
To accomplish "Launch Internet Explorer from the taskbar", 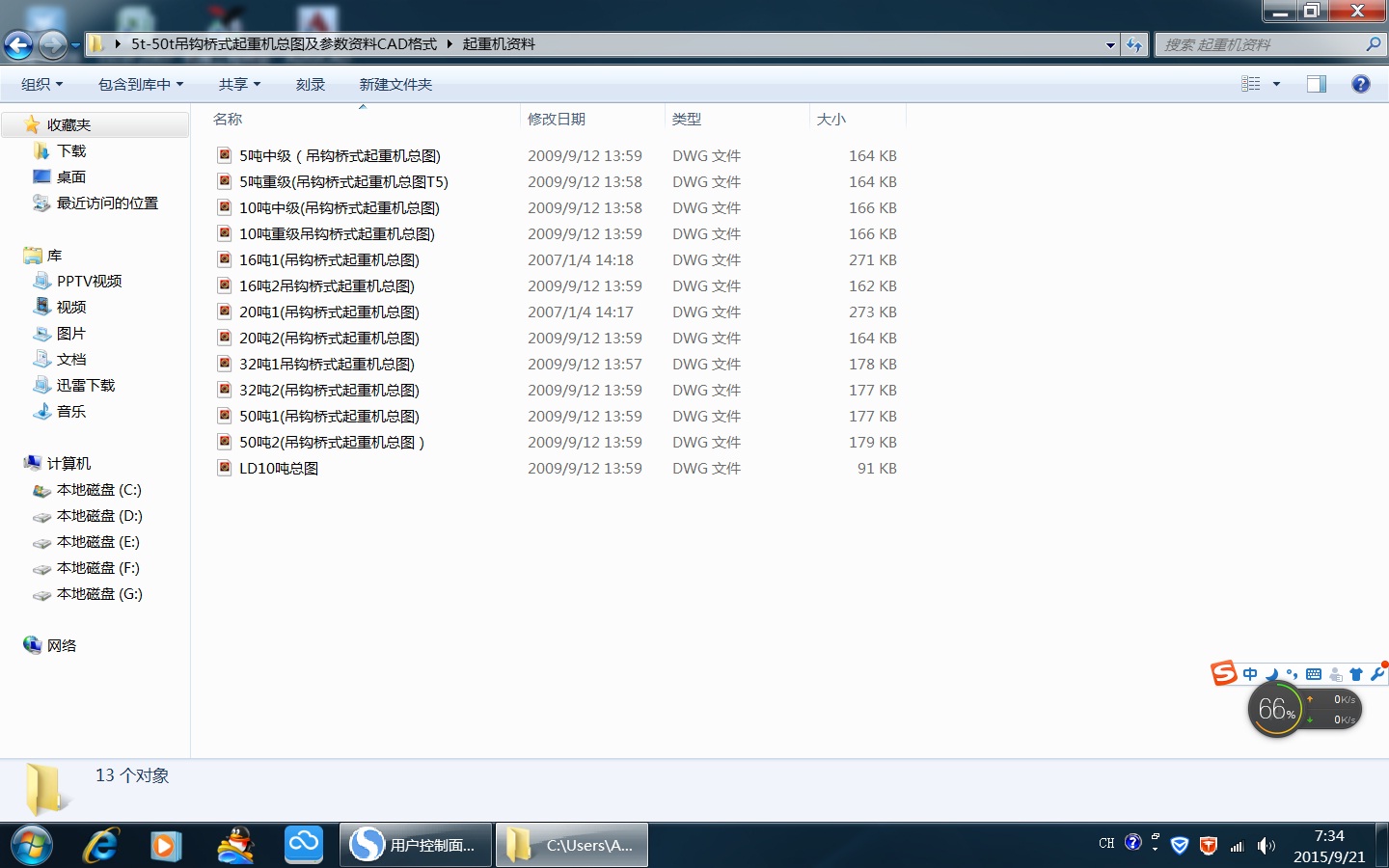I will (100, 846).
